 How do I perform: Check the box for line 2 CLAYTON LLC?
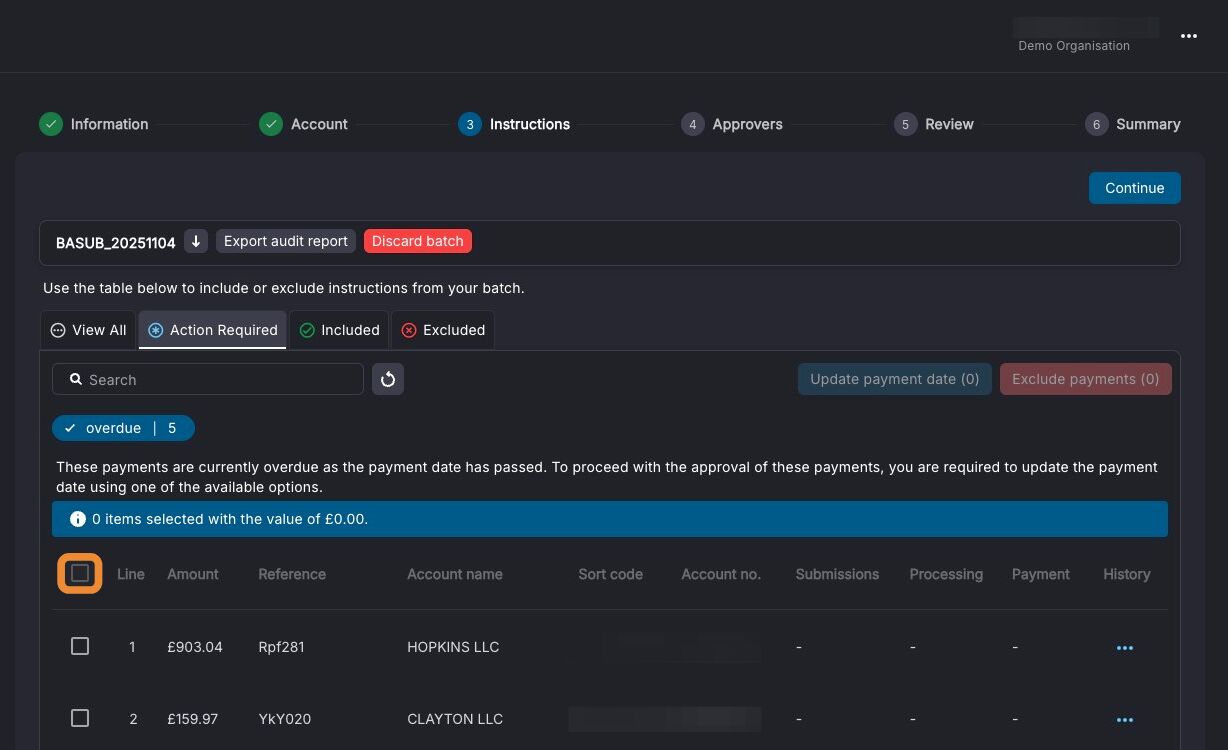(x=80, y=718)
